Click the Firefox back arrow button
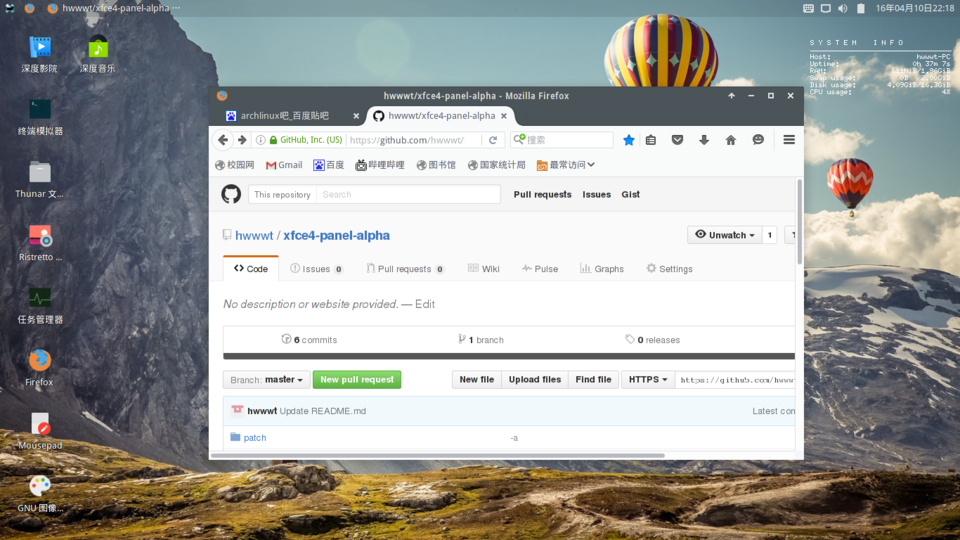This screenshot has width=960, height=540. click(x=223, y=140)
